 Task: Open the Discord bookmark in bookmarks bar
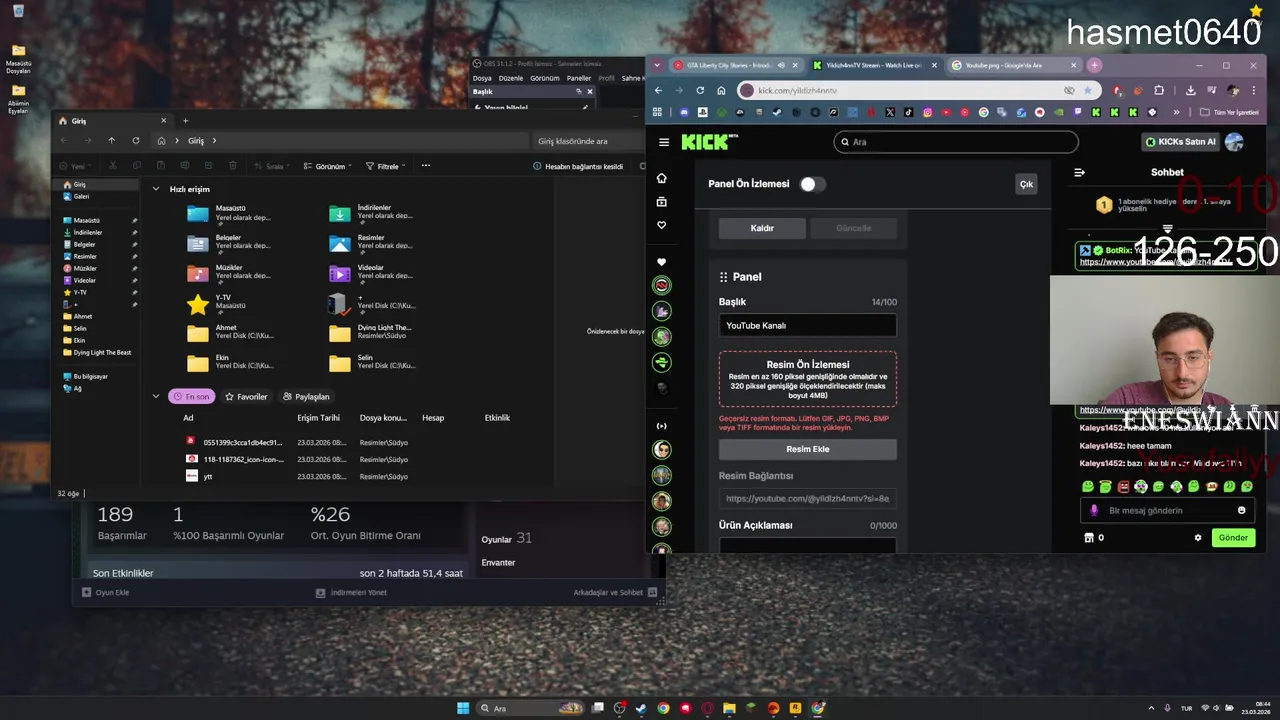tap(685, 112)
